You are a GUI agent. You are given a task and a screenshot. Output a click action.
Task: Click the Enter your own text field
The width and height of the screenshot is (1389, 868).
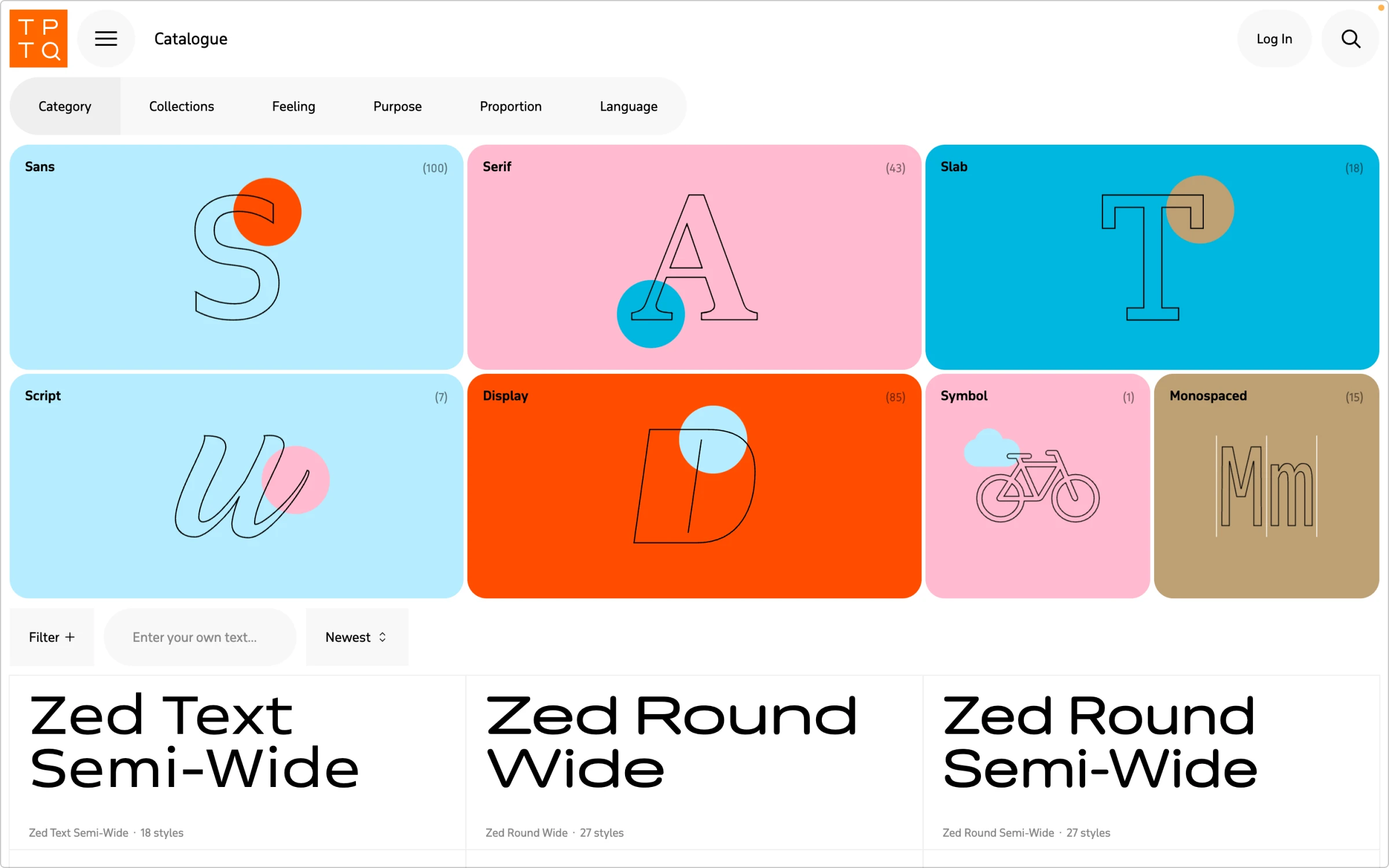coord(196,637)
